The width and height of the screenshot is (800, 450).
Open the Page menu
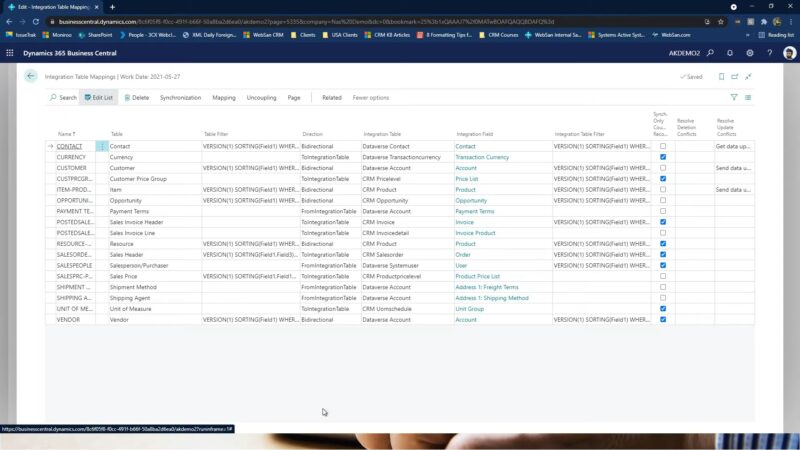pyautogui.click(x=294, y=97)
